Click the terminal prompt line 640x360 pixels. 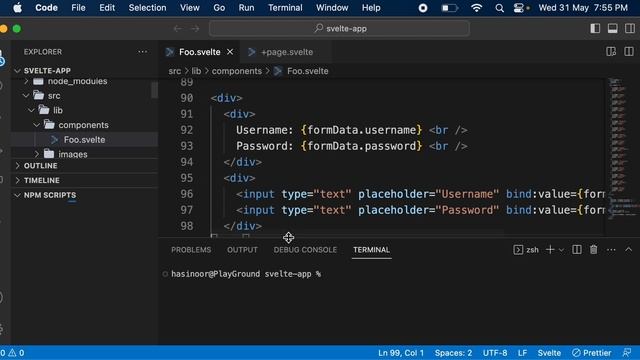246,274
